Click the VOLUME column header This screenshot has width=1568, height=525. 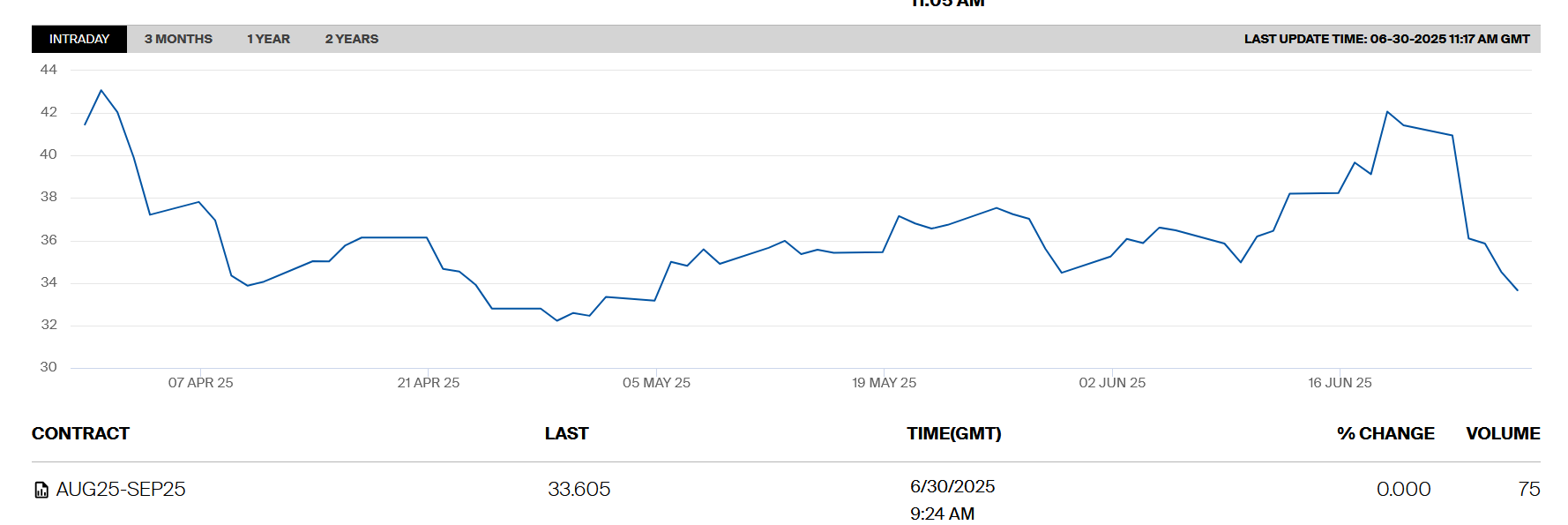1503,433
